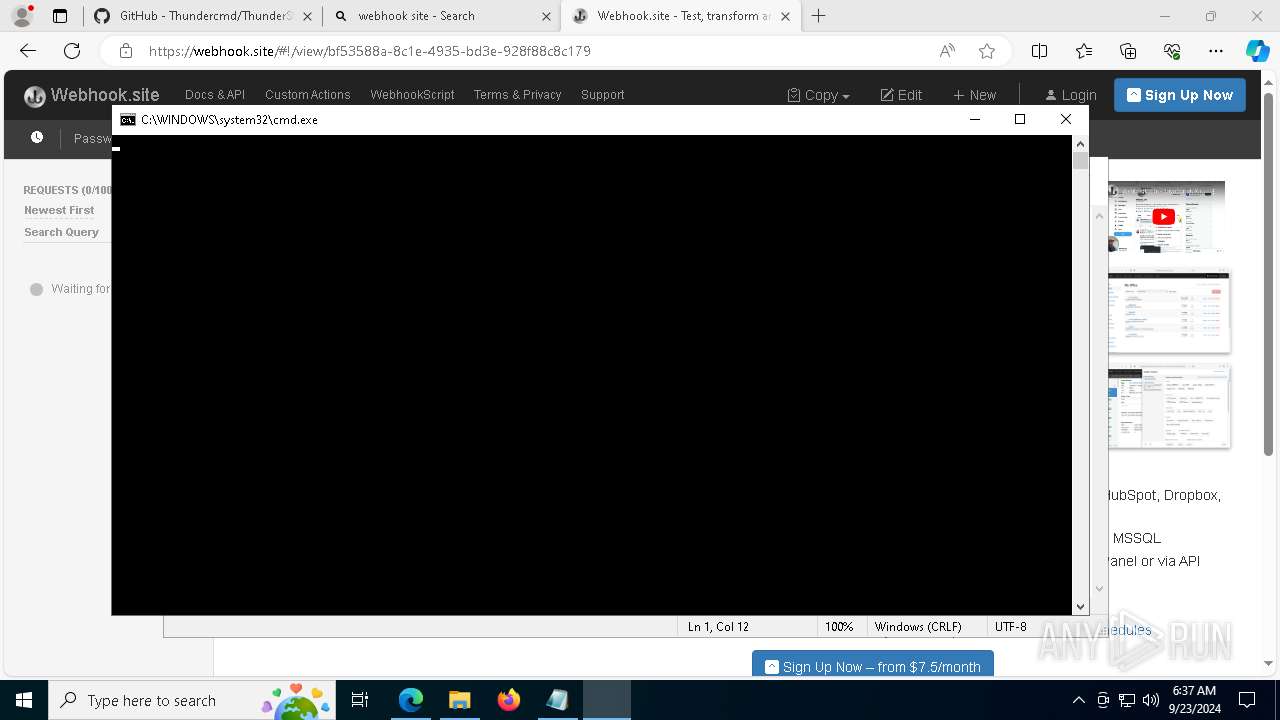This screenshot has width=1280, height=720.
Task: Click the New button
Action: coord(974,95)
